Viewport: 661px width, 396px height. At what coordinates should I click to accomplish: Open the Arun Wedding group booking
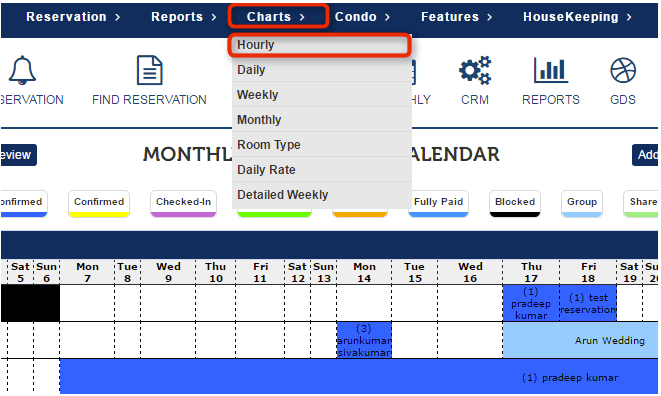click(x=580, y=340)
